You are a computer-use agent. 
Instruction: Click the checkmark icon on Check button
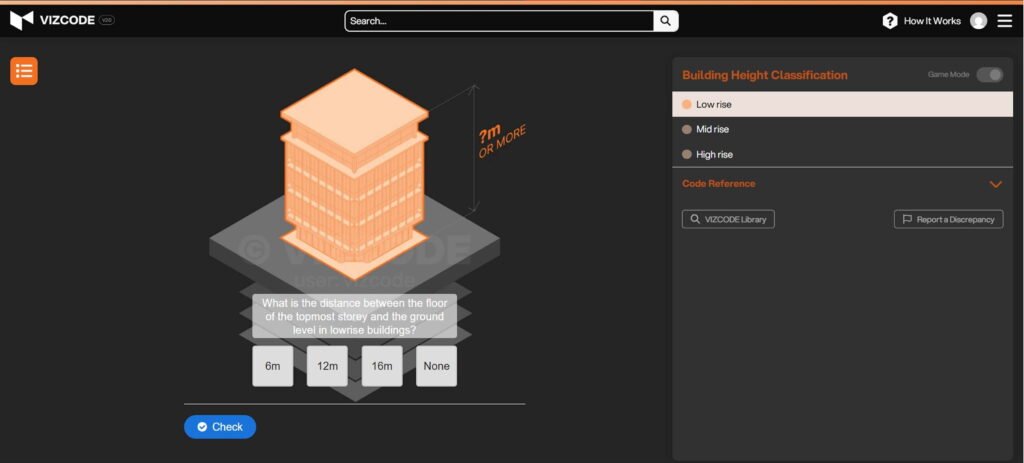[202, 427]
